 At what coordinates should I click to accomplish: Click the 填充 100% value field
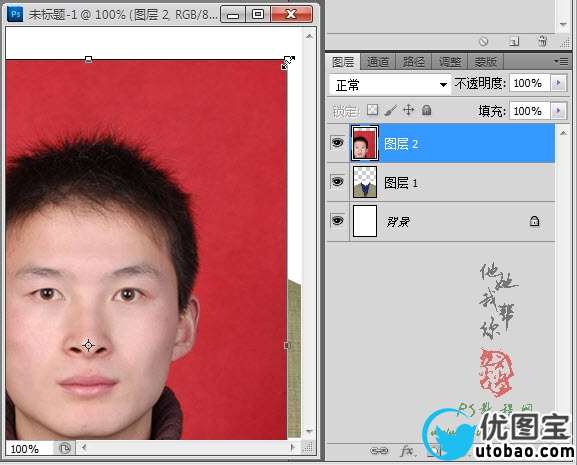tap(530, 111)
